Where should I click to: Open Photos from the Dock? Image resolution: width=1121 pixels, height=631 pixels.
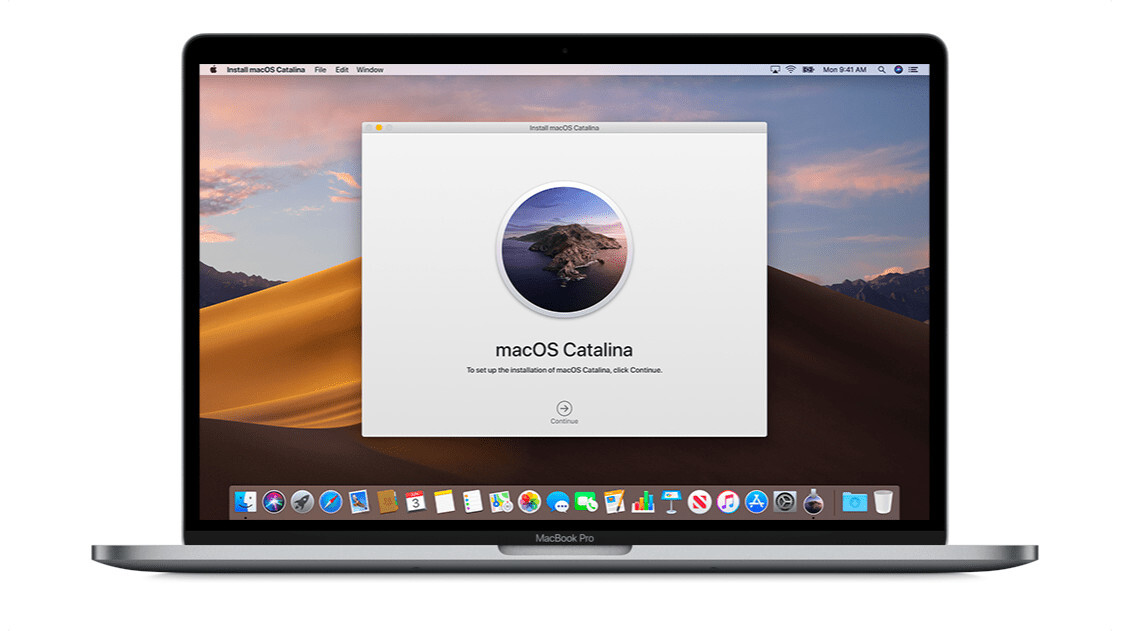click(528, 498)
